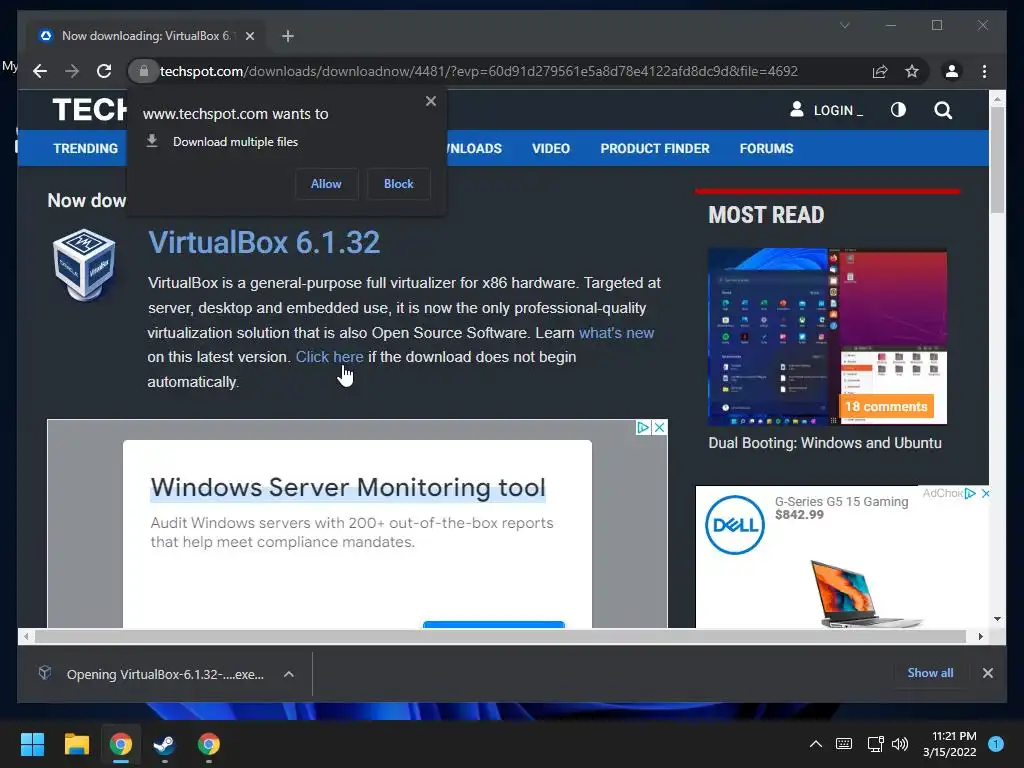
Task: Click the VirtualBox cube logo
Action: pyautogui.click(x=84, y=264)
